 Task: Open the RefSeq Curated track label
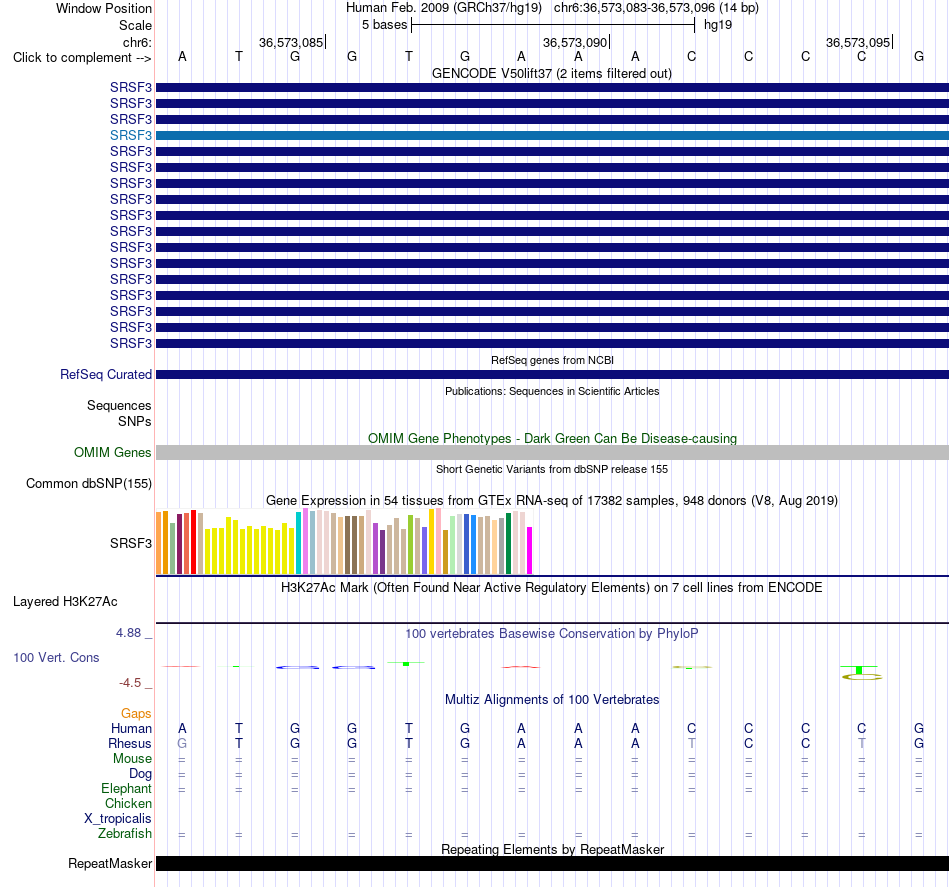point(105,374)
